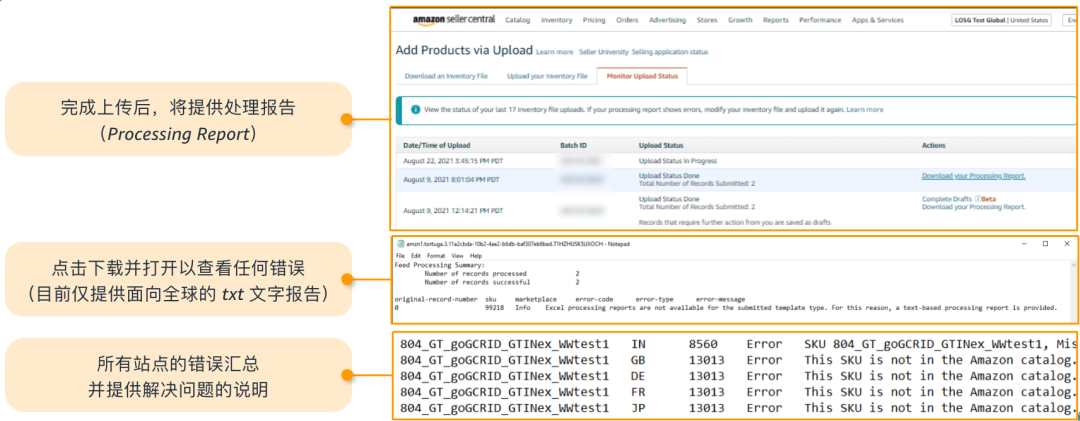1080x421 pixels.
Task: Expand the Catalog navigation menu
Action: point(518,20)
